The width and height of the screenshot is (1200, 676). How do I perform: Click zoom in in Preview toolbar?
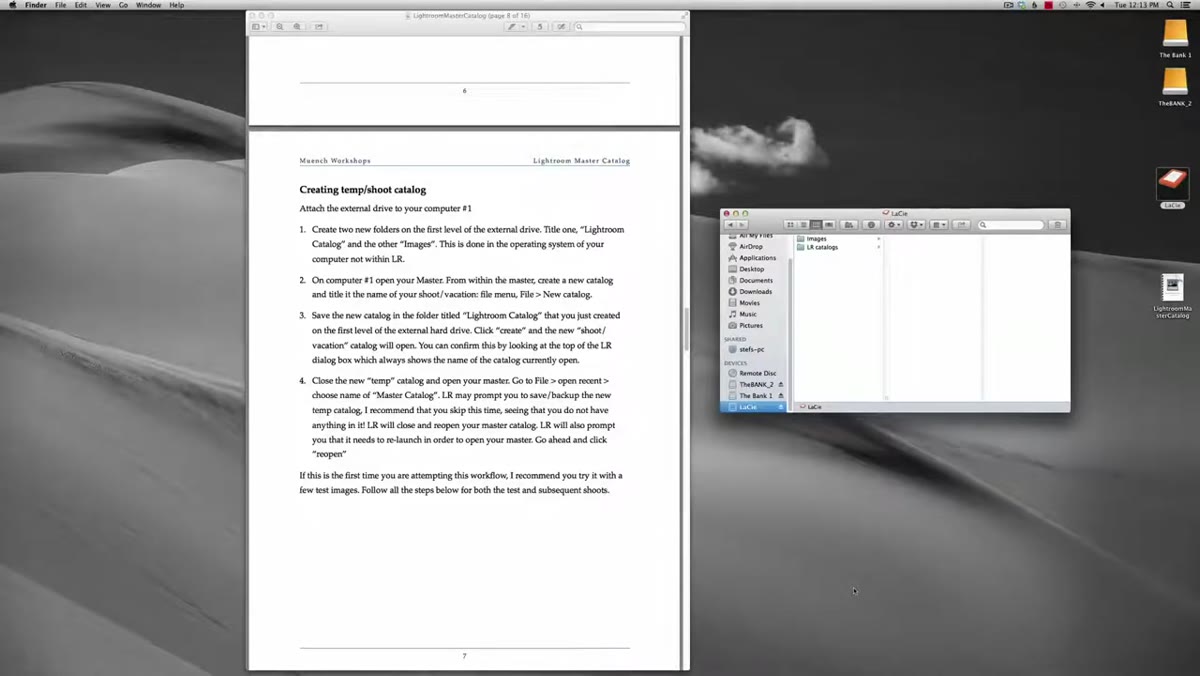(297, 27)
